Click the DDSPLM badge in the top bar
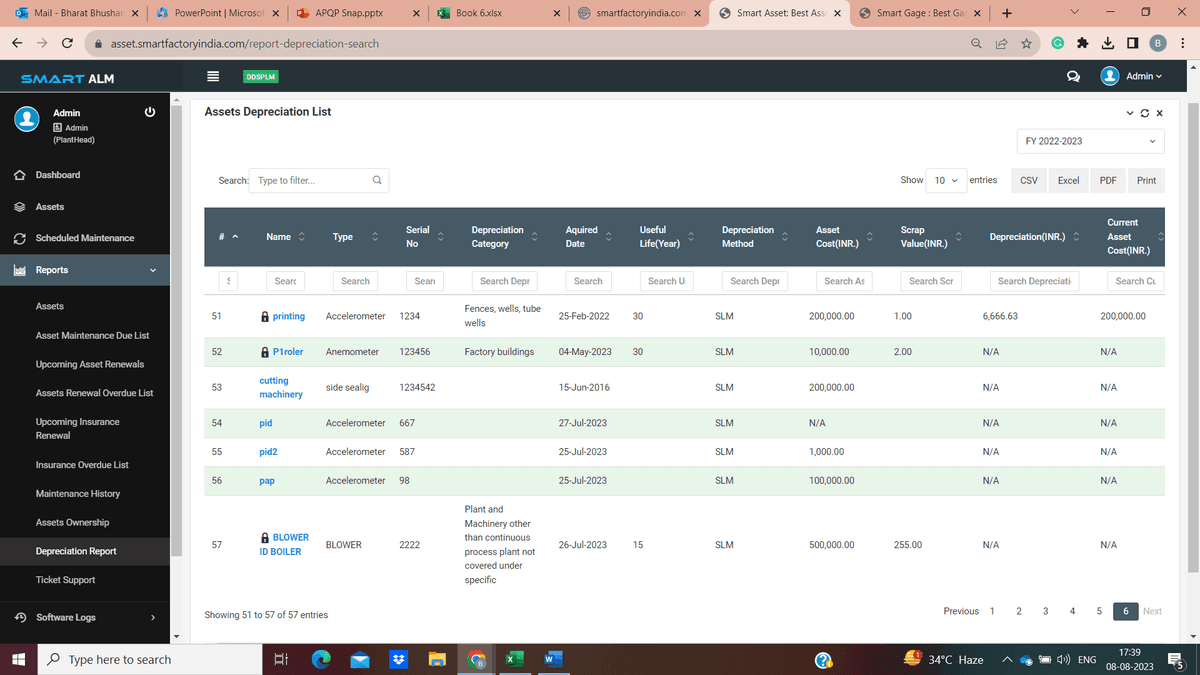 [260, 76]
